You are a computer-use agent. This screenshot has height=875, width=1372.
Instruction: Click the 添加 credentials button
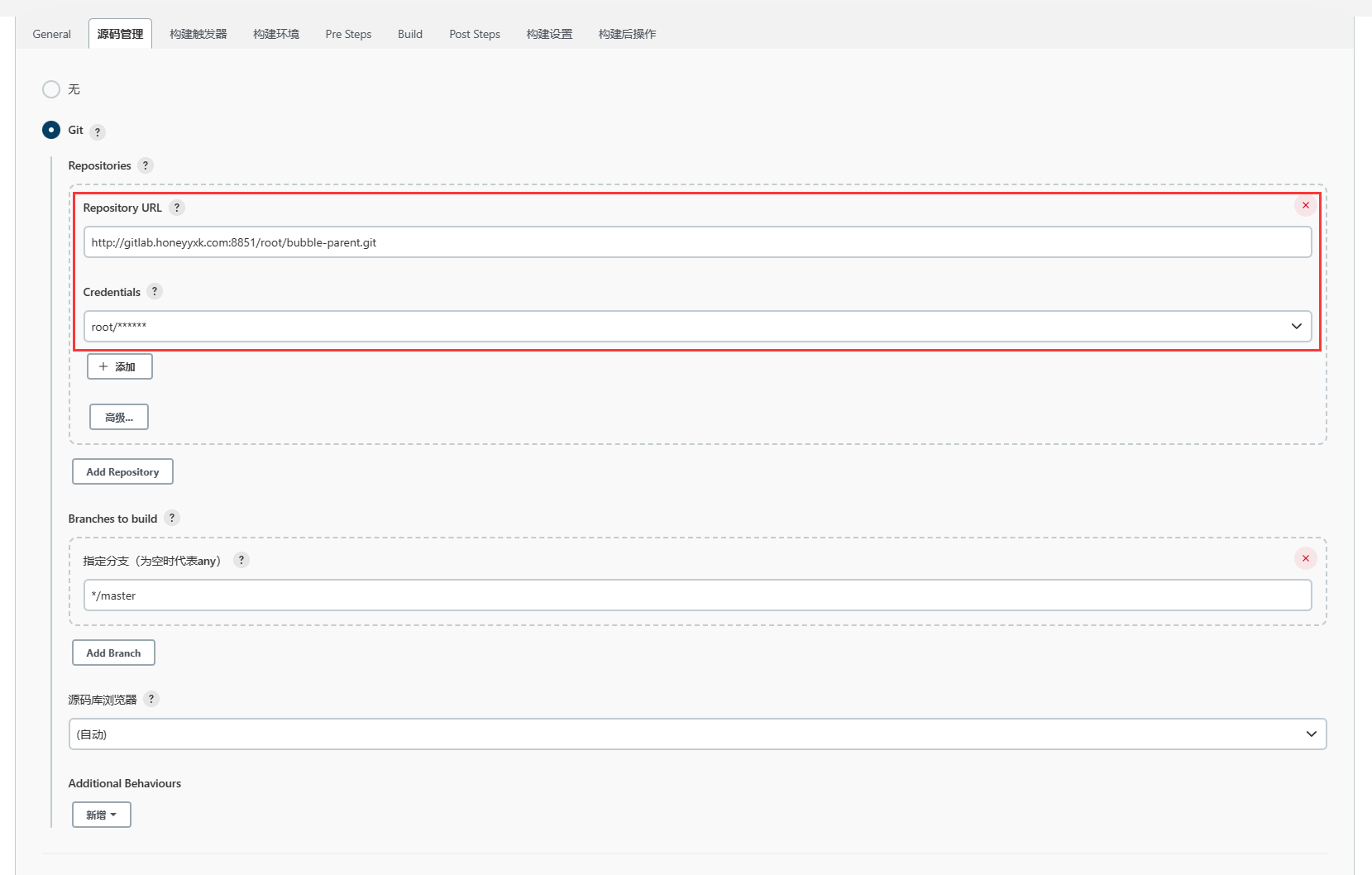[120, 366]
